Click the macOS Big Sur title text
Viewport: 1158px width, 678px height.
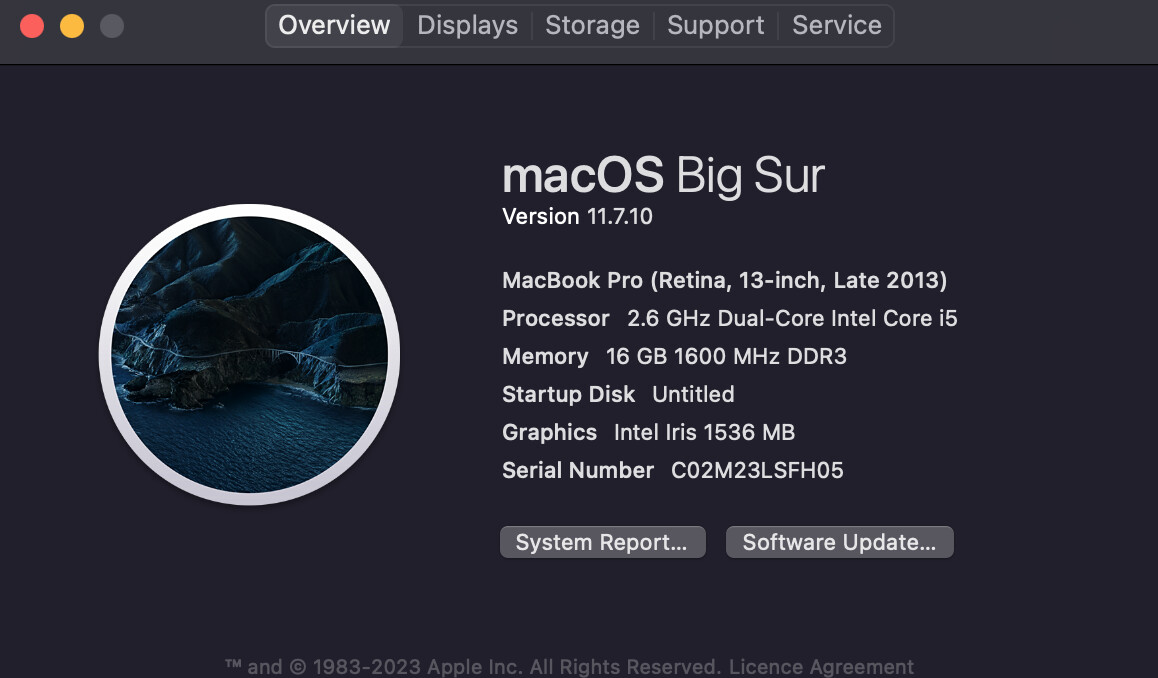click(663, 176)
